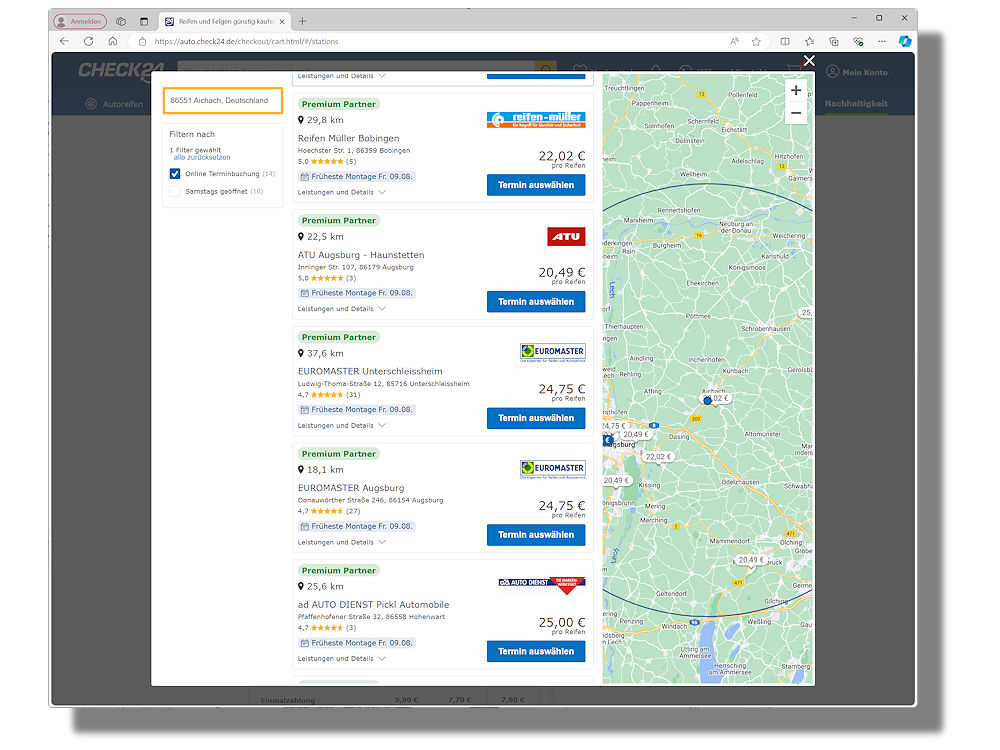This screenshot has height=750, width=1000.
Task: Open Mein Konto in the header
Action: (857, 72)
